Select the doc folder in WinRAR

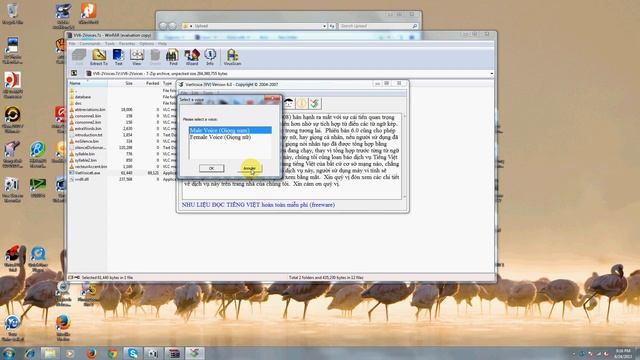point(78,103)
